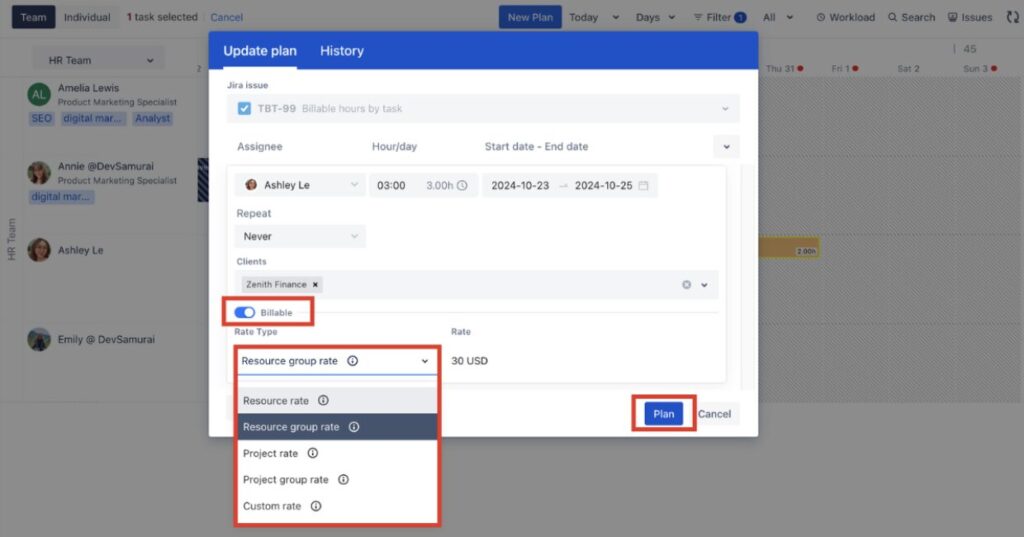Open the All dropdown in toolbar
The width and height of the screenshot is (1024, 537).
778,17
